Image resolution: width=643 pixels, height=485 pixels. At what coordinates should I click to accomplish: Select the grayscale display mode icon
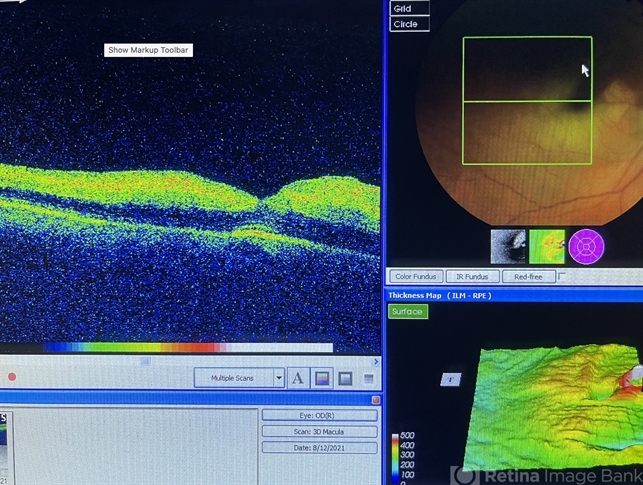pos(344,379)
